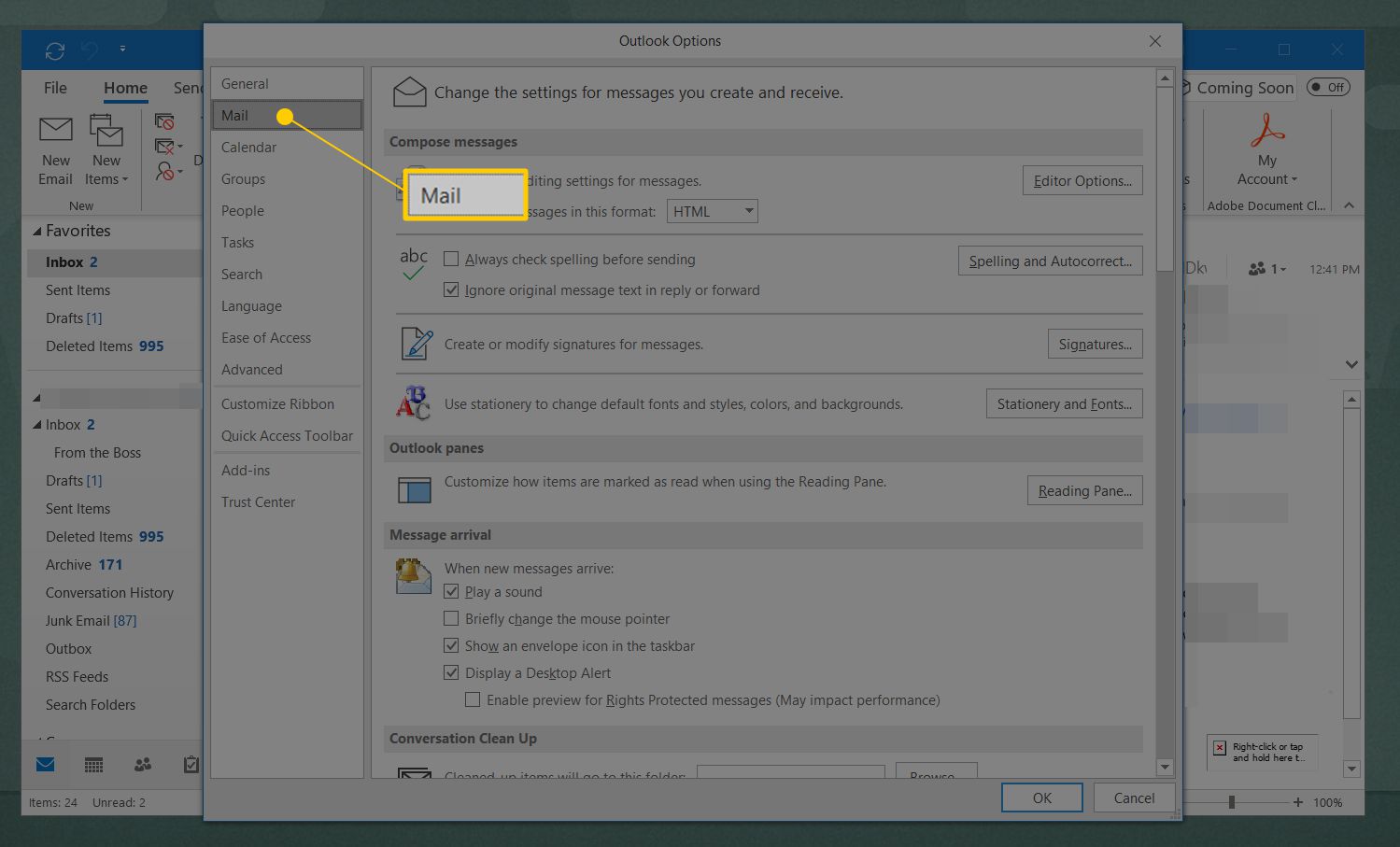Expand the message header down chevron
The image size is (1400, 847).
(1351, 364)
